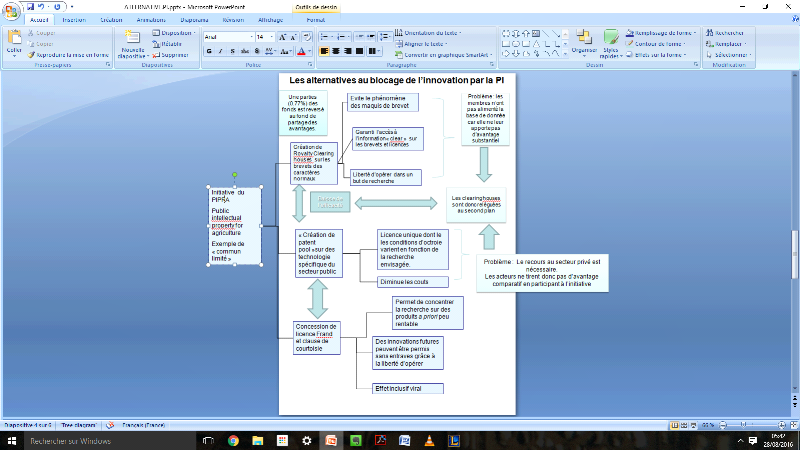Click the font color swatch (red A)
This screenshot has height=450, width=800.
click(x=301, y=50)
